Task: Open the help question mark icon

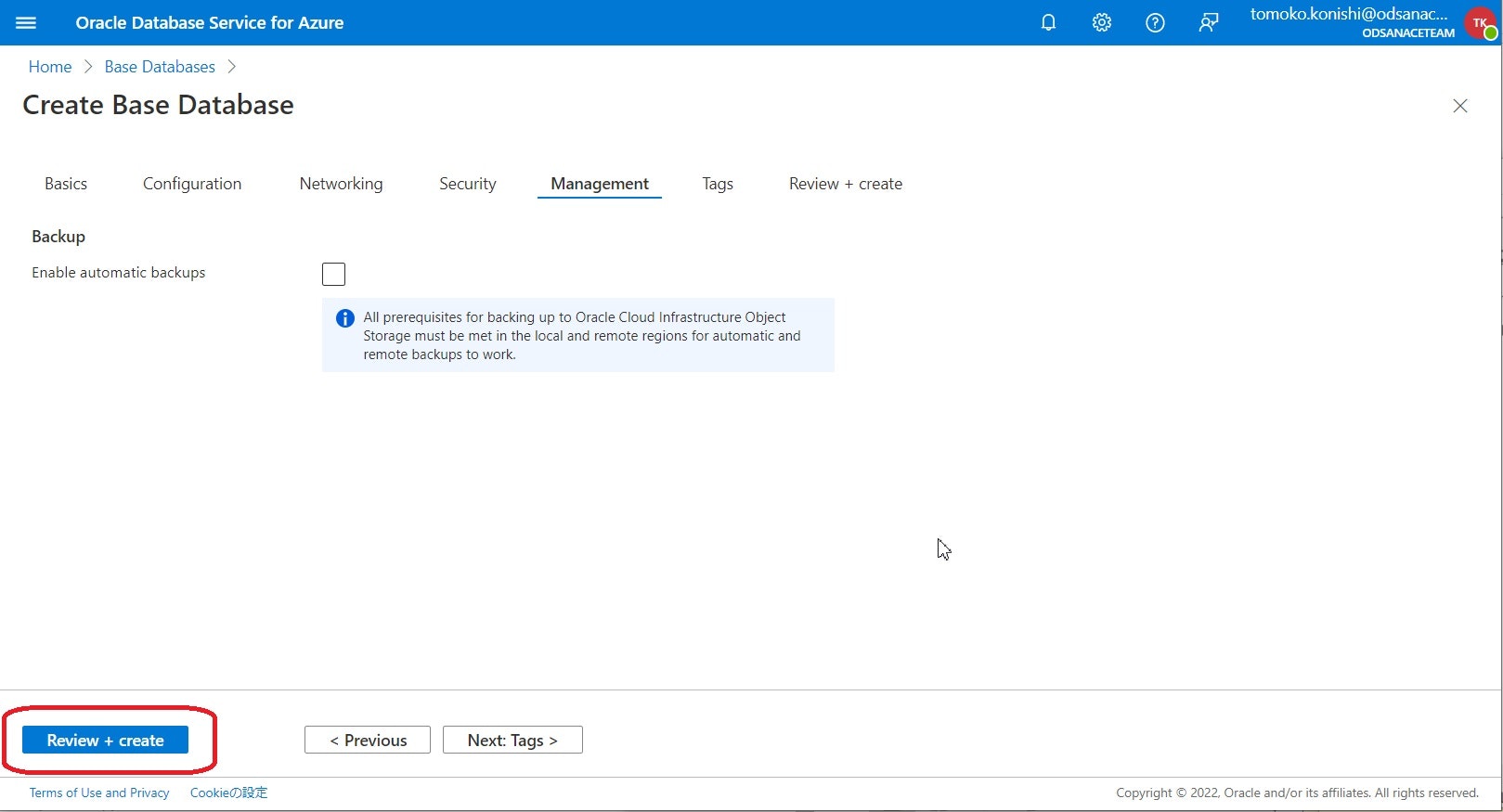Action: click(x=1155, y=22)
